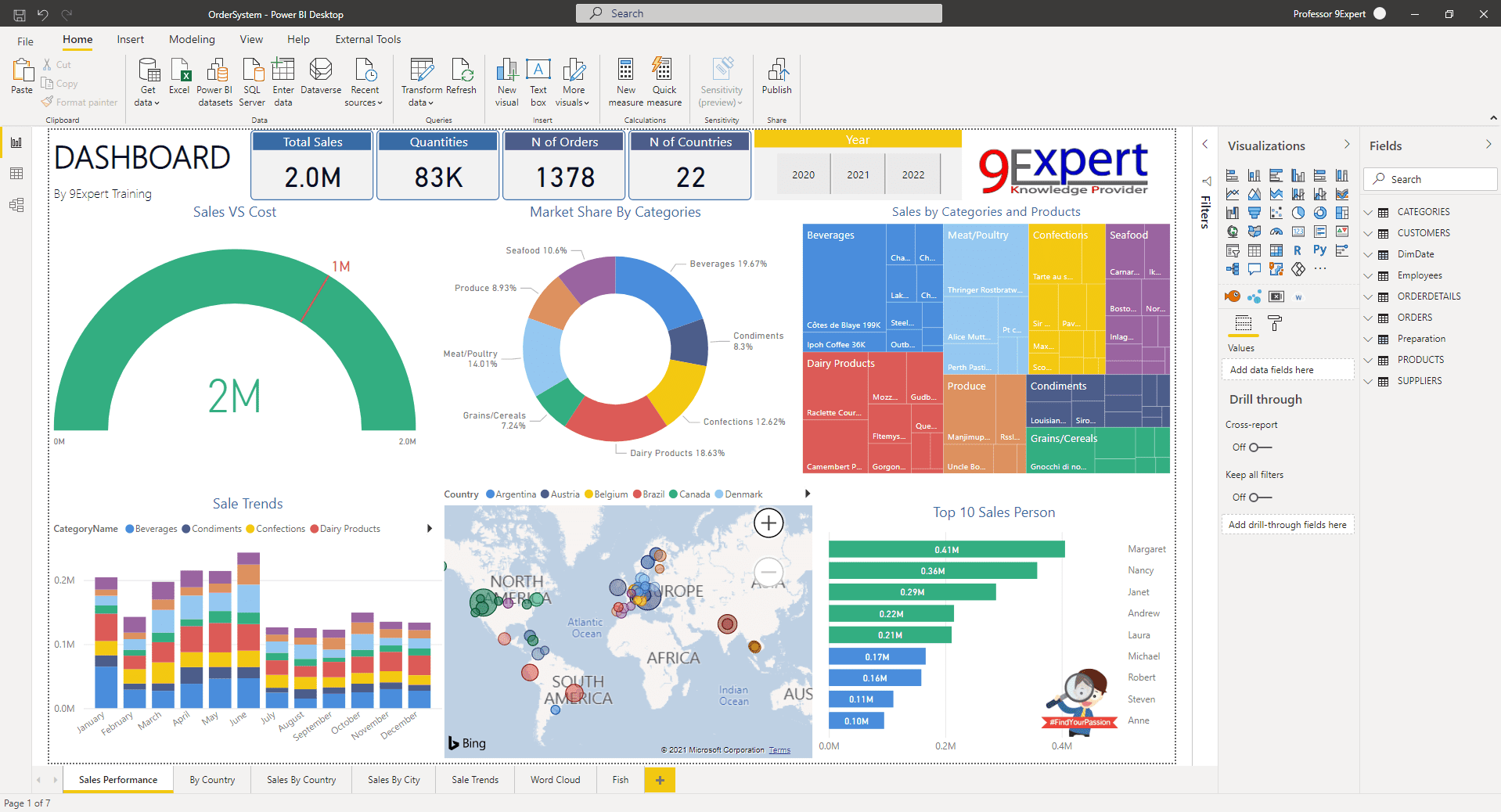Viewport: 1501px width, 812px height.
Task: Select the R script visual icon
Action: click(1298, 250)
